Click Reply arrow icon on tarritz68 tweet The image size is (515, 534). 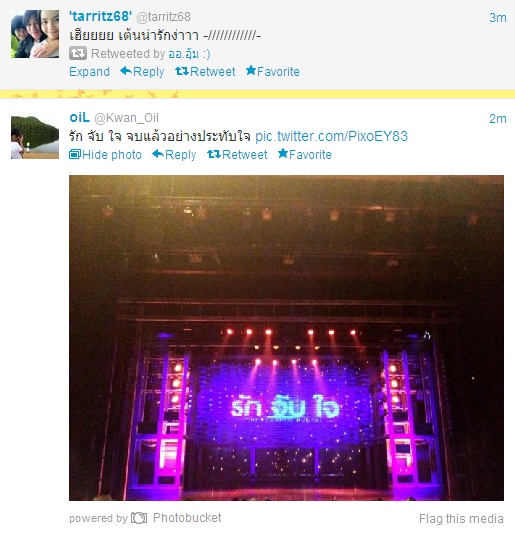coord(126,71)
